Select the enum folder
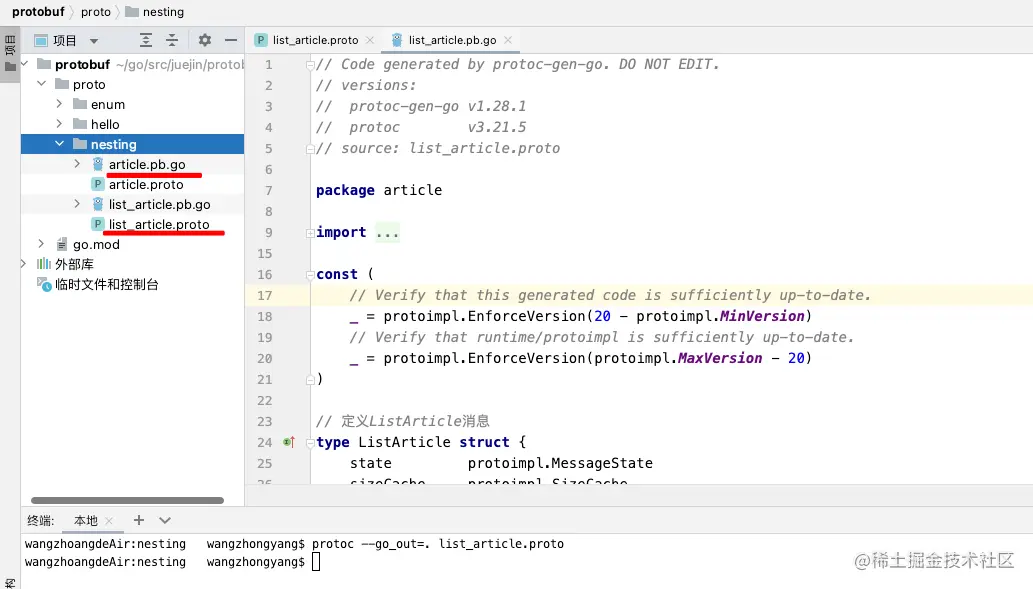Viewport: 1033px width, 589px height. (107, 104)
